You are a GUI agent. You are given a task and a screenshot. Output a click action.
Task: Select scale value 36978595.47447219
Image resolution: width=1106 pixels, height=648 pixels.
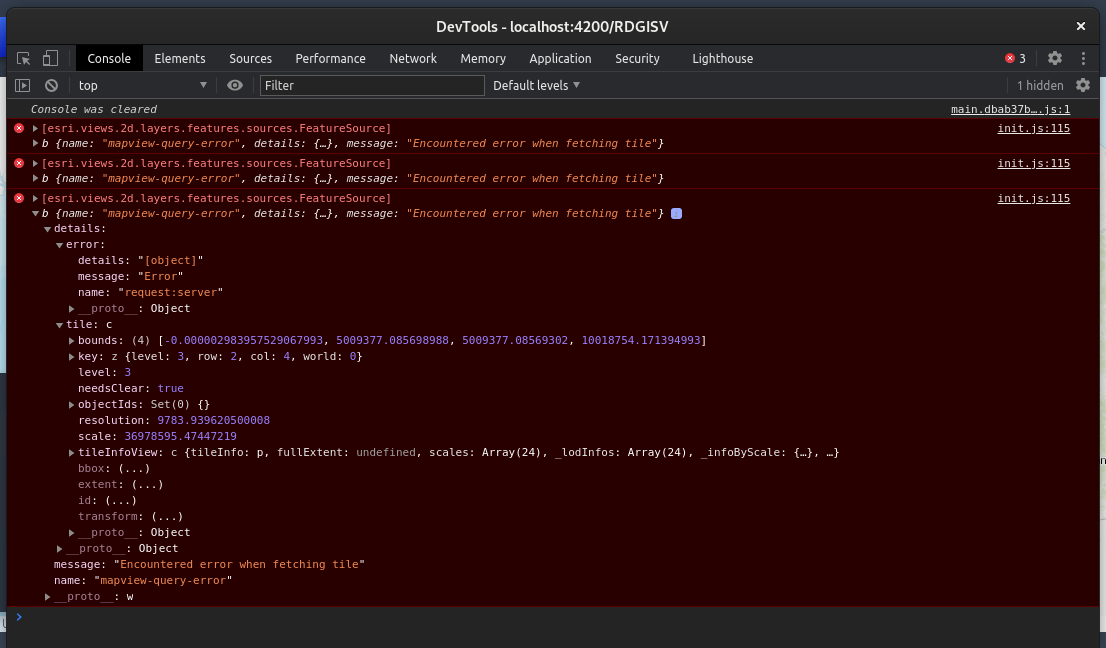tap(181, 437)
